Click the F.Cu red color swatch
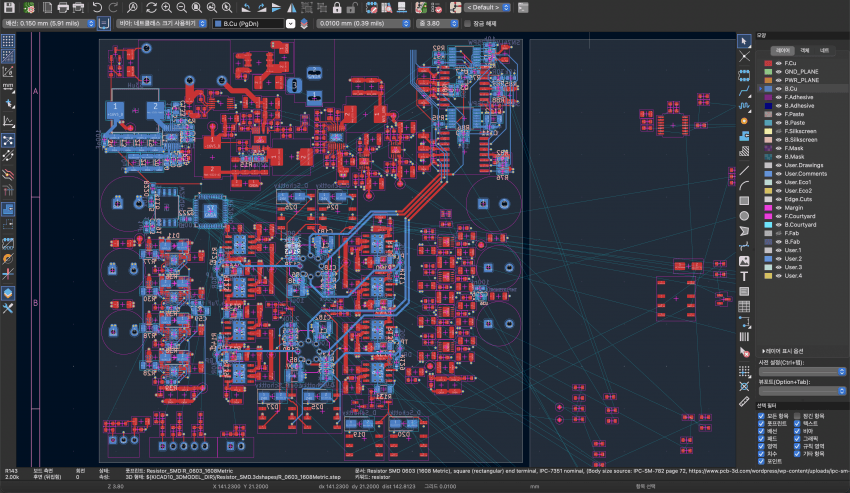 tap(768, 63)
